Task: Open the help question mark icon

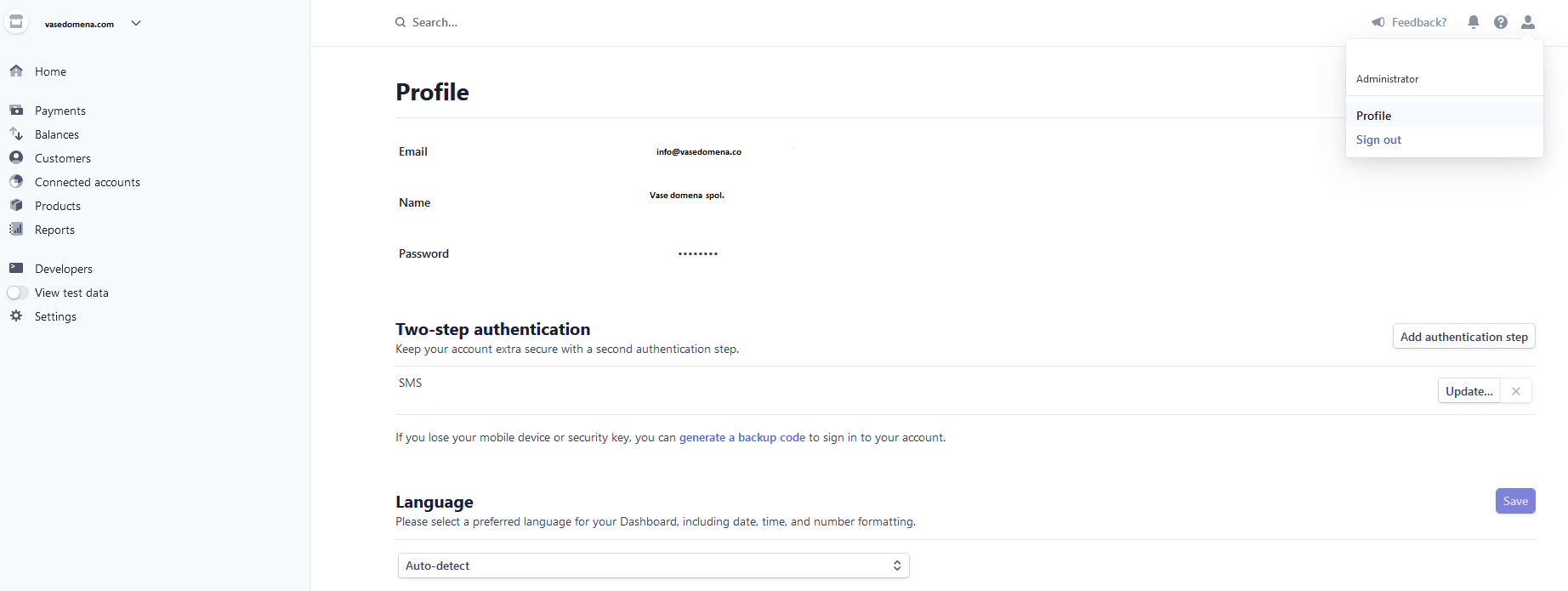Action: coord(1501,22)
